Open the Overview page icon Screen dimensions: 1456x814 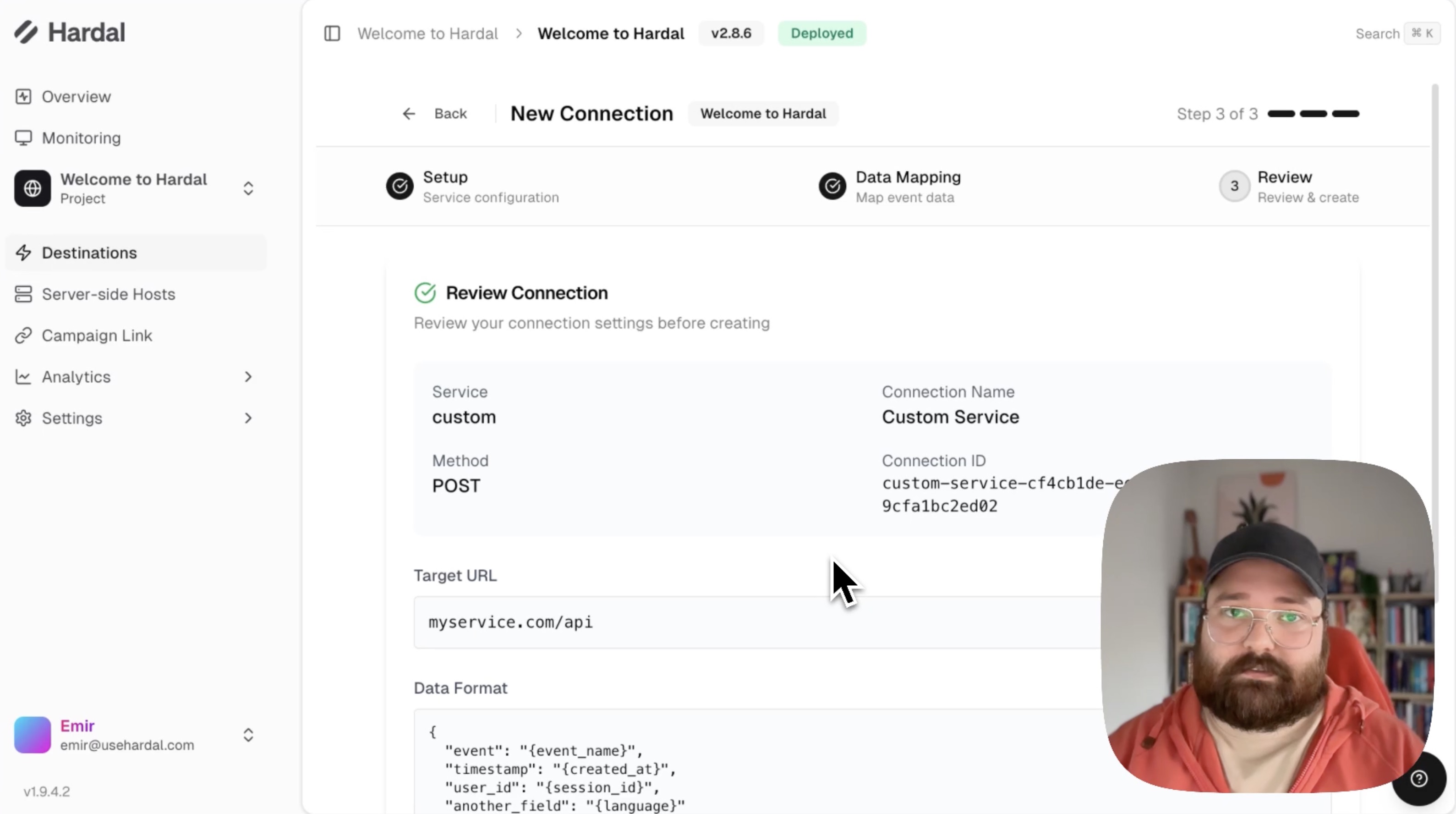23,97
